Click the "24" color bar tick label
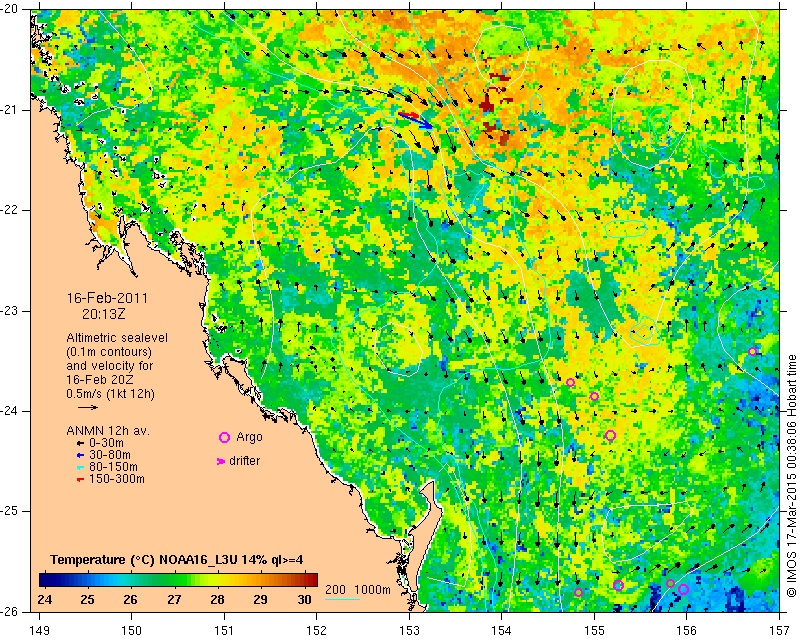 [x=45, y=600]
